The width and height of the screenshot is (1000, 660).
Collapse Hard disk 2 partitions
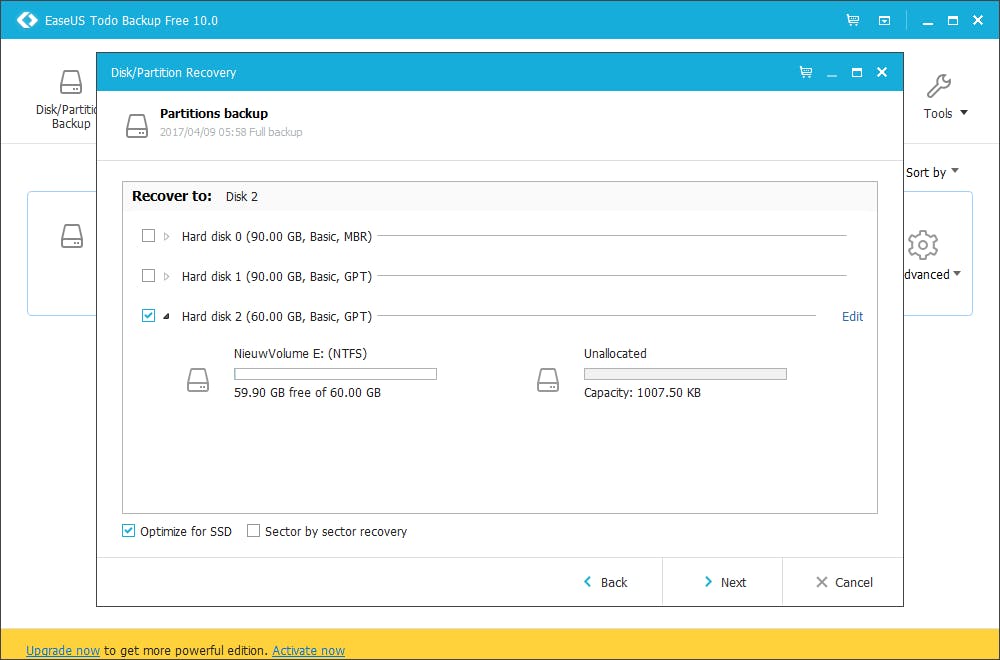[x=166, y=316]
